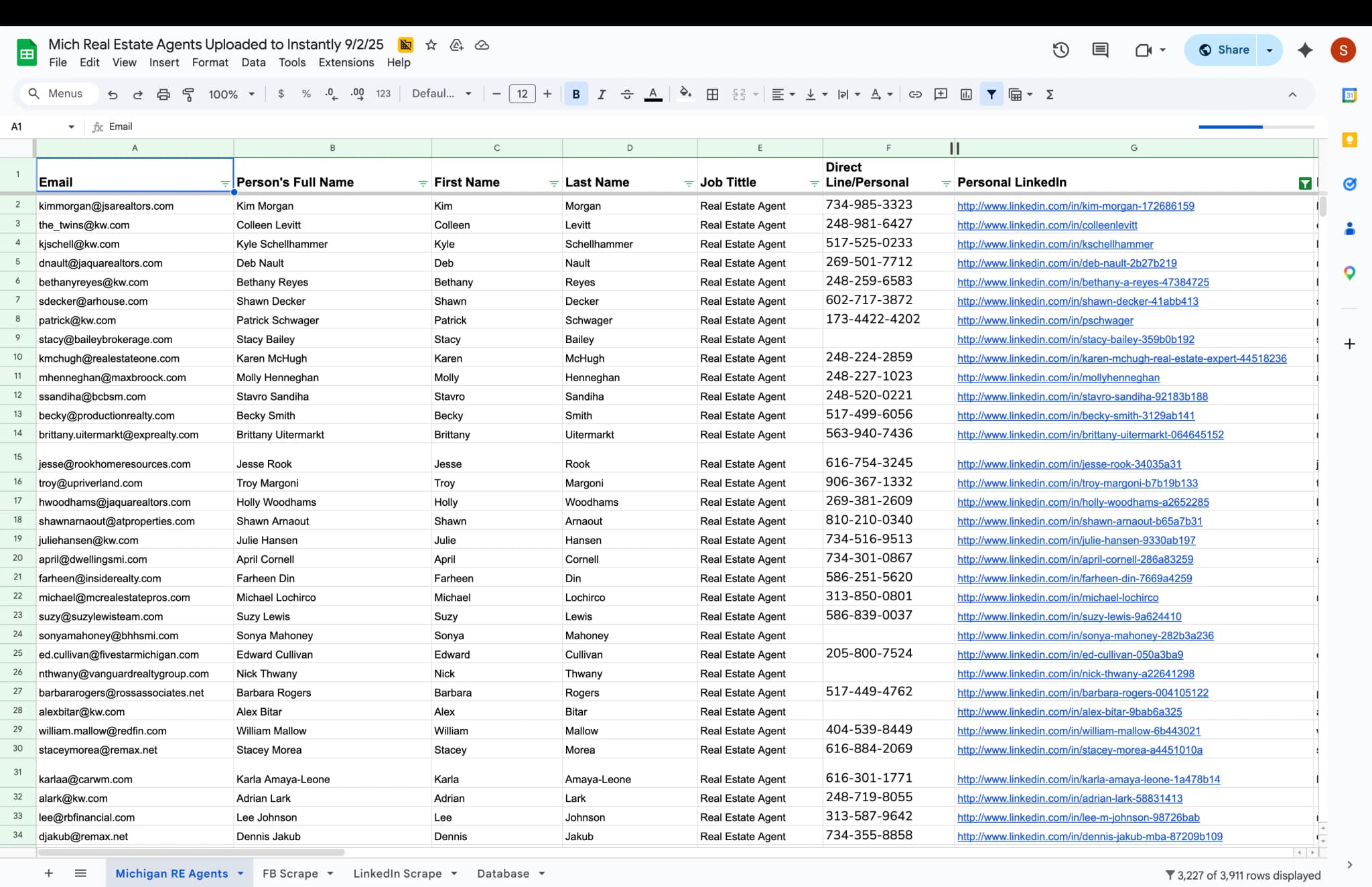The image size is (1372, 887).
Task: Open version history clock icon
Action: [x=1060, y=50]
